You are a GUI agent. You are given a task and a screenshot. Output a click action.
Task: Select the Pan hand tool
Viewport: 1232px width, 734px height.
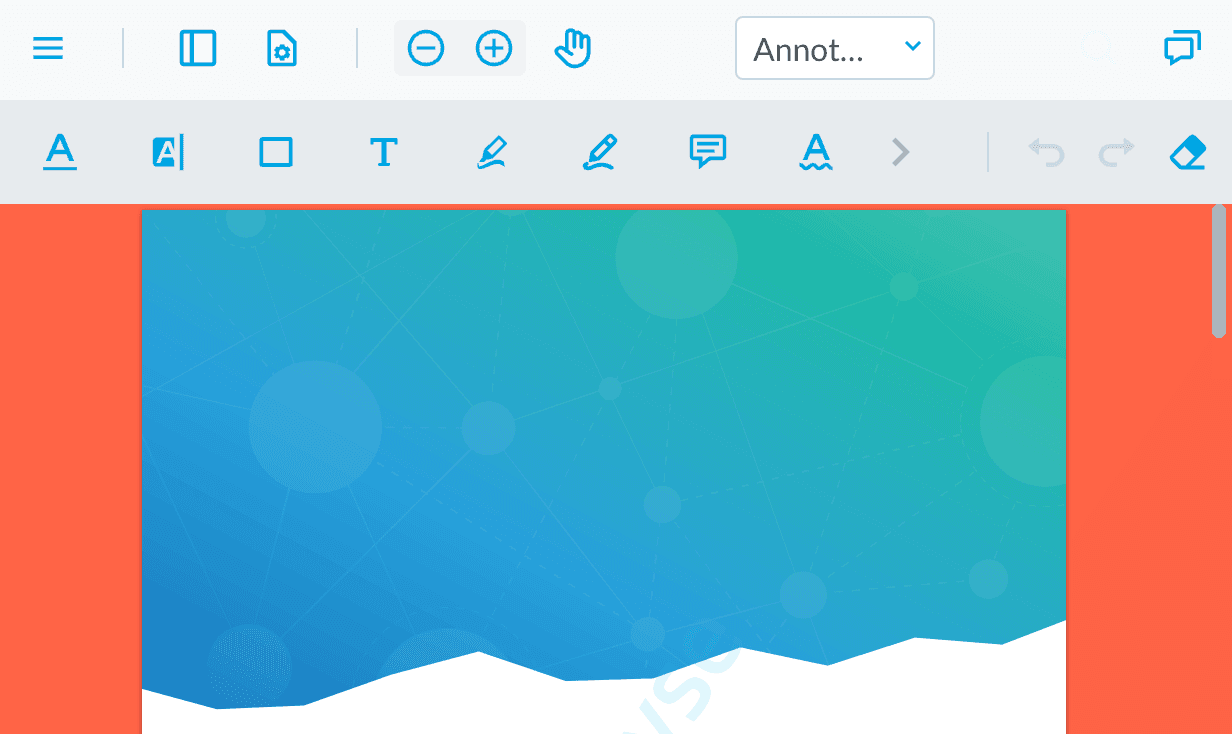pos(573,48)
